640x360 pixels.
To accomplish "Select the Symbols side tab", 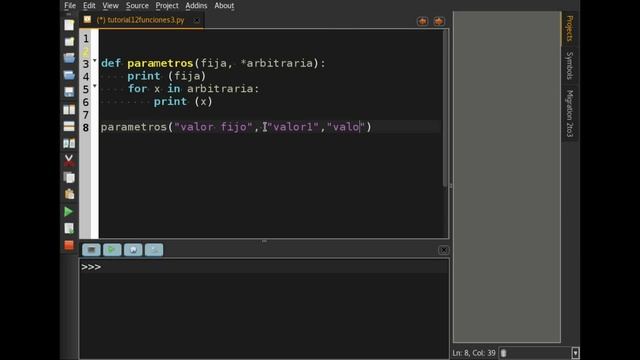I will coord(570,66).
